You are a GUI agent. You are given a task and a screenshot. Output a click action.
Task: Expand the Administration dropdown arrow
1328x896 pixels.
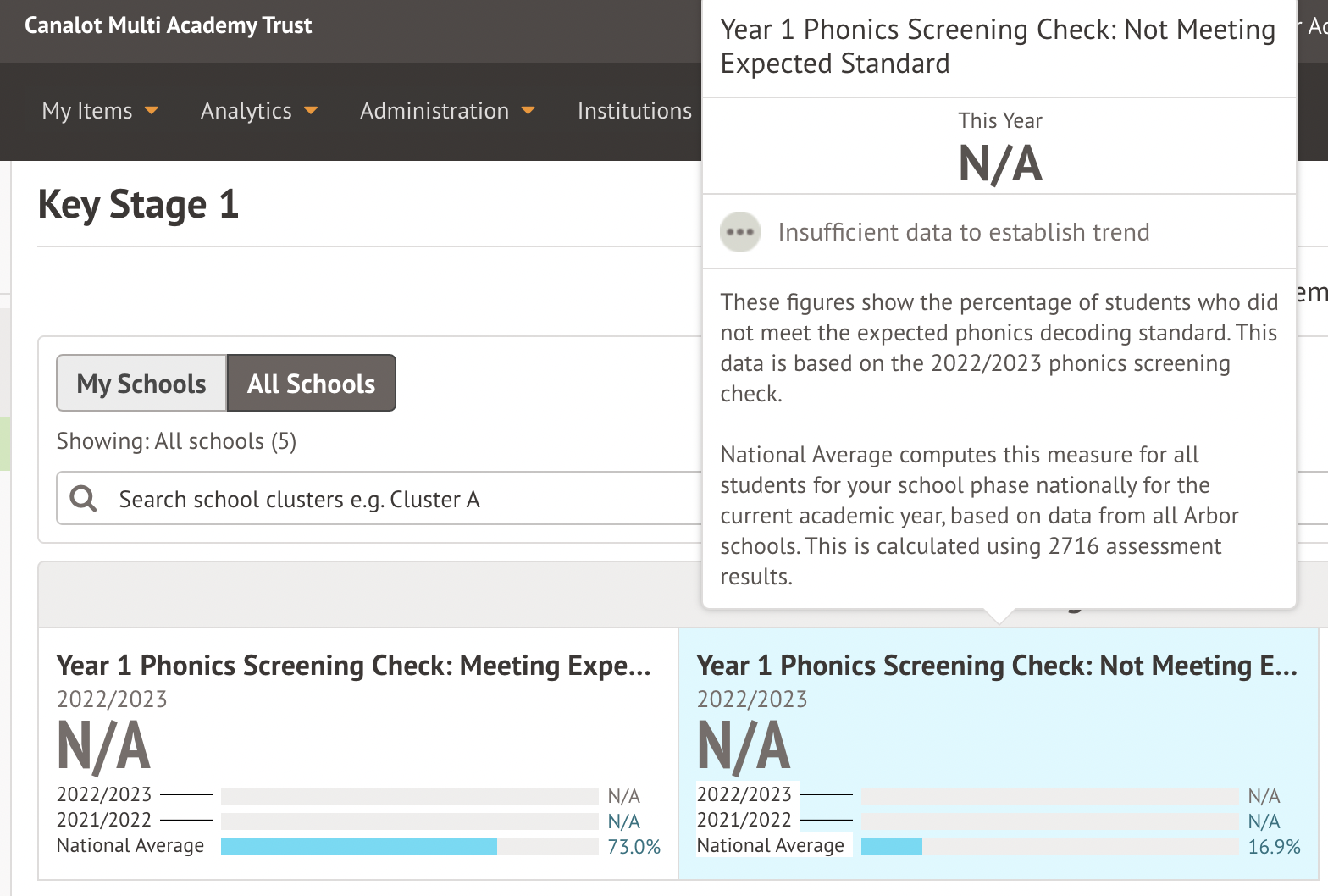coord(528,111)
